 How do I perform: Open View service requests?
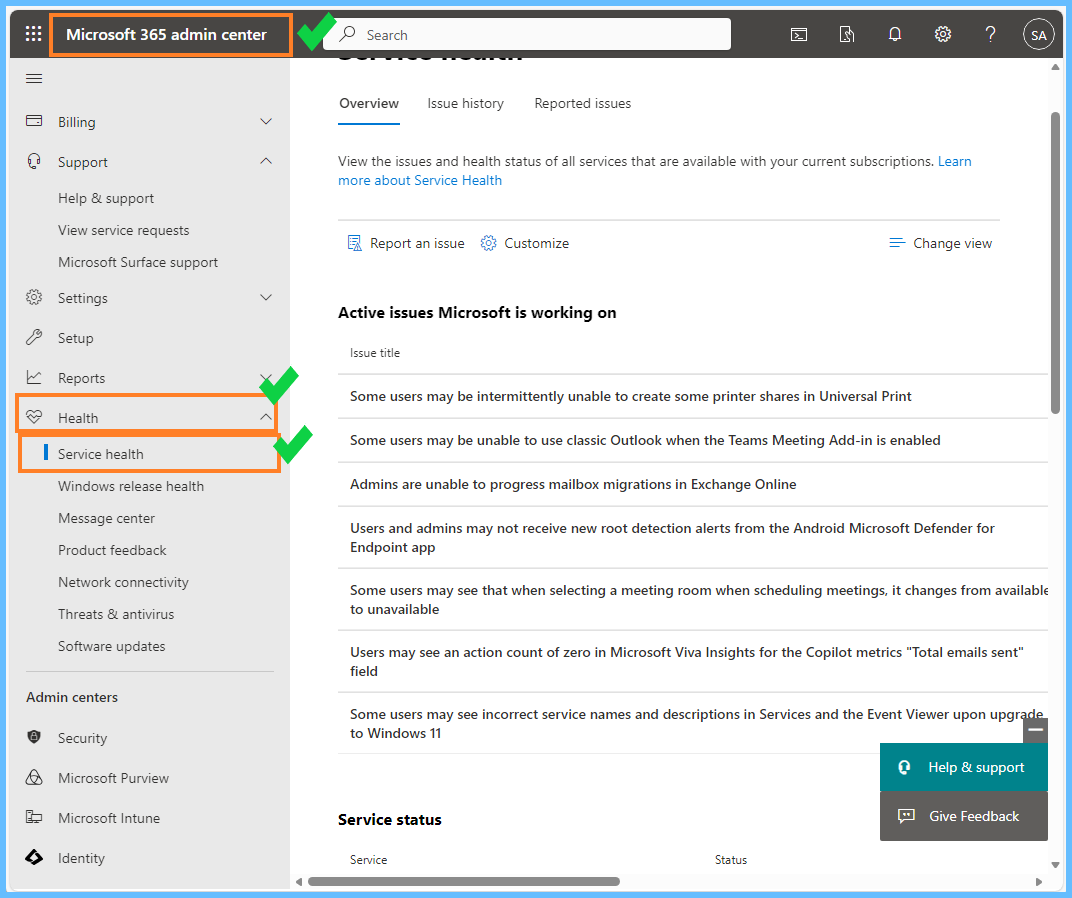[123, 230]
